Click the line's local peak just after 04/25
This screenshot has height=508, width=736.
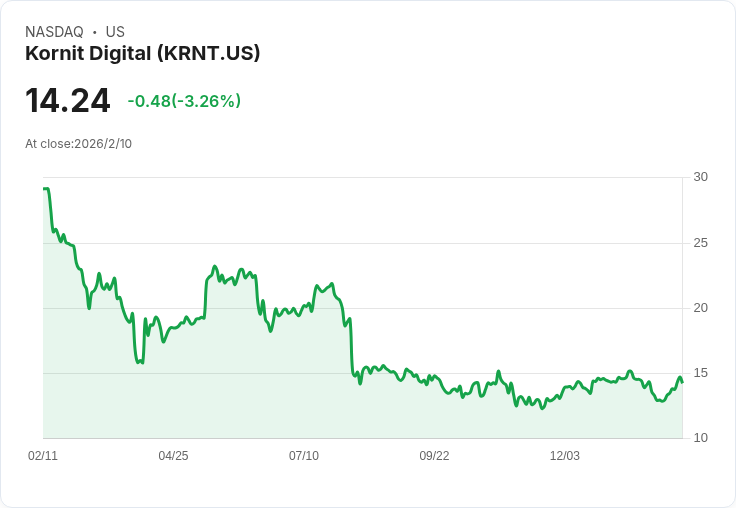click(x=214, y=267)
